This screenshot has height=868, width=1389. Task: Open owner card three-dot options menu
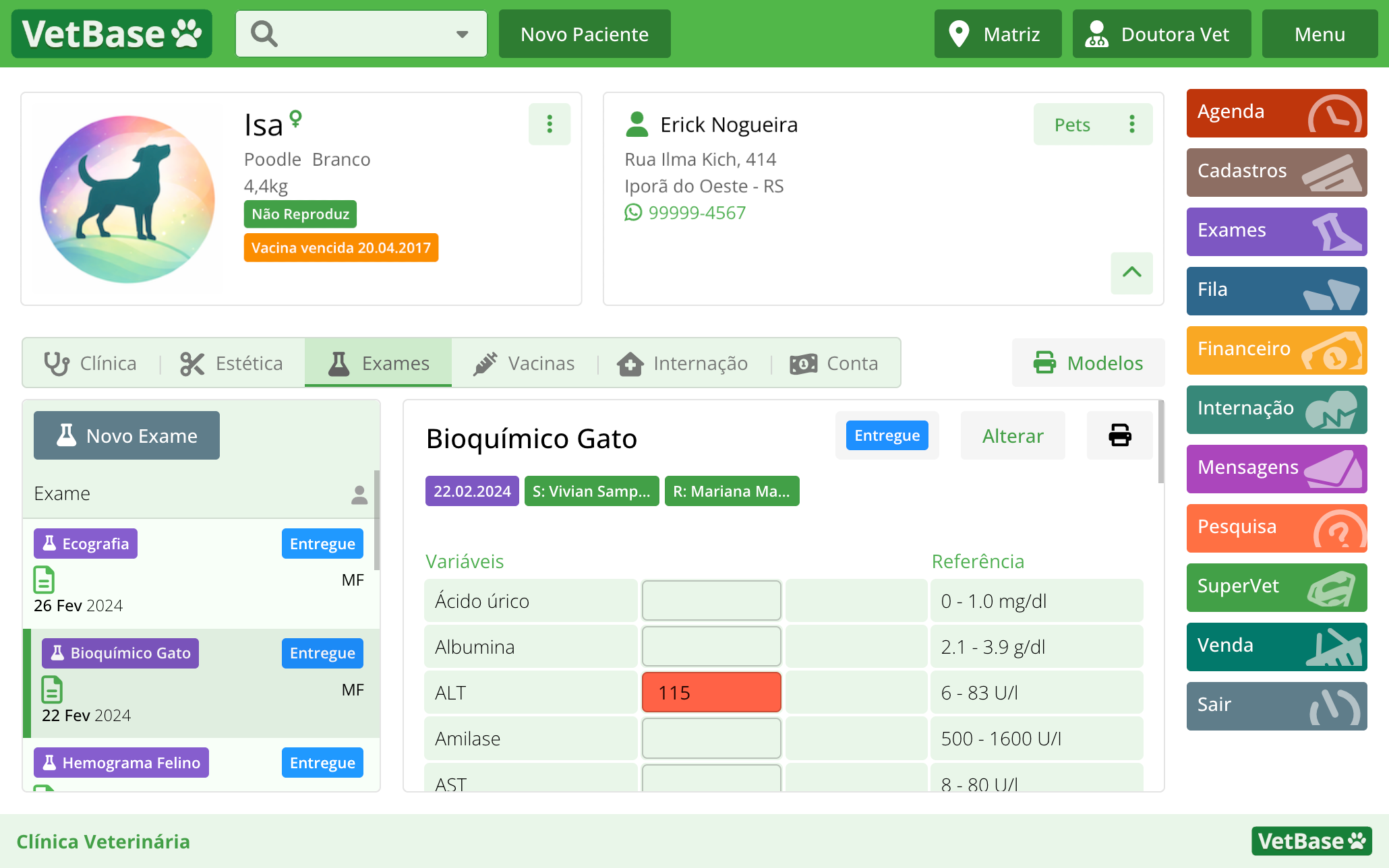1132,124
